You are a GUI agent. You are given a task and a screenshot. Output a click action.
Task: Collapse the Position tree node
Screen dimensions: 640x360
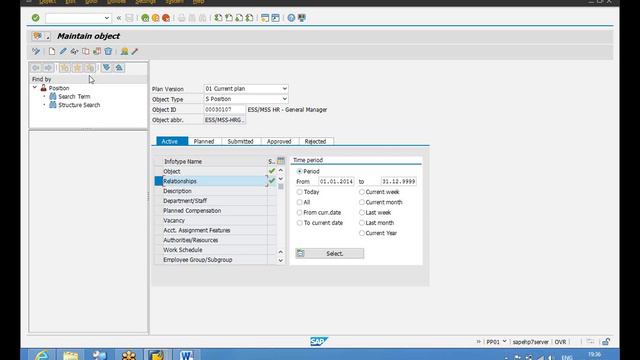point(35,88)
